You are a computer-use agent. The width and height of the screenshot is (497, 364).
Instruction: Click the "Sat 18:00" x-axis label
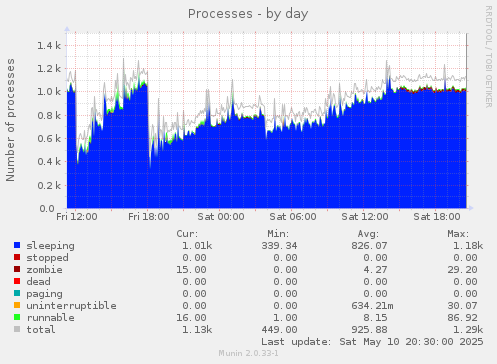(x=437, y=217)
